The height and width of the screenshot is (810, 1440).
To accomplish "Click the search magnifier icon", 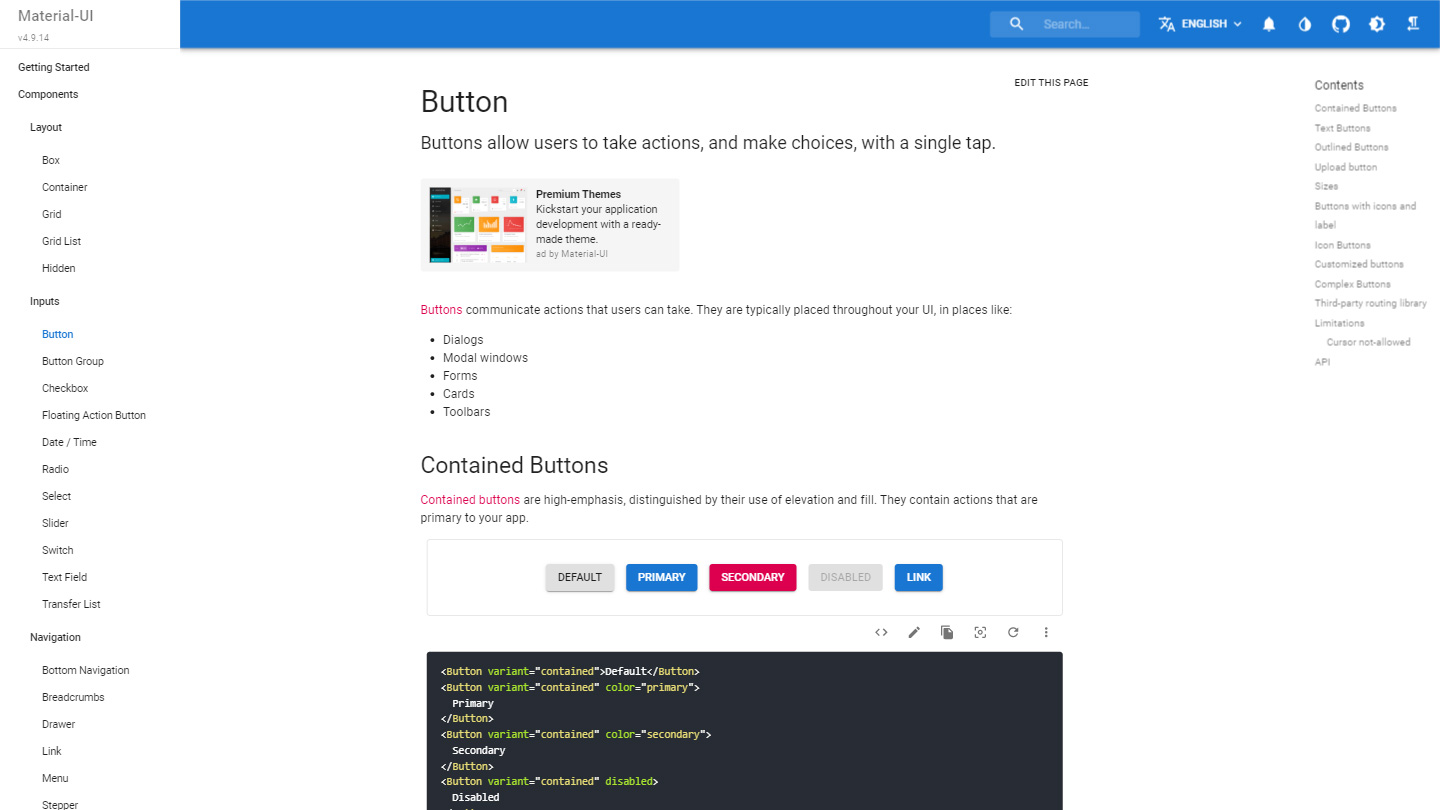I will tap(1017, 24).
